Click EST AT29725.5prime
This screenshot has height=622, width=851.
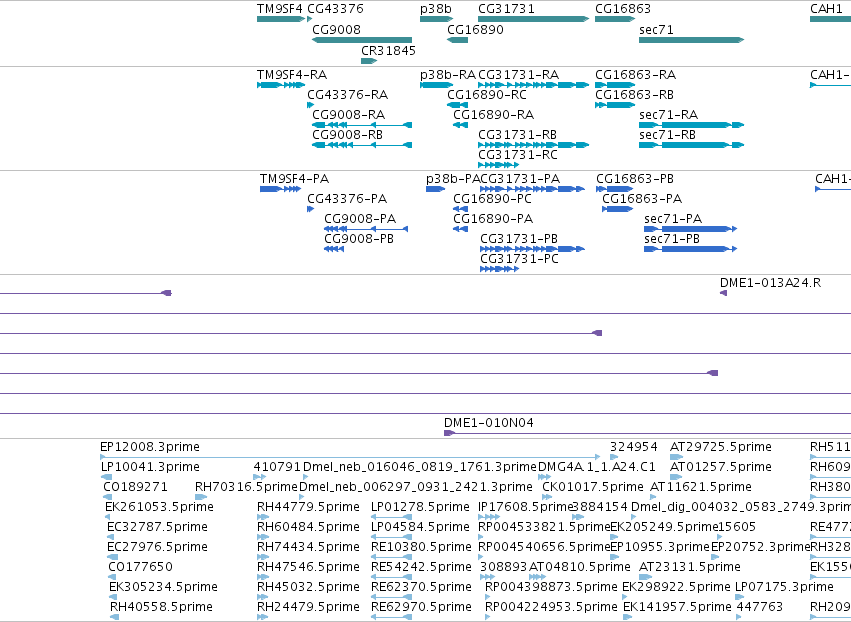pyautogui.click(x=677, y=457)
